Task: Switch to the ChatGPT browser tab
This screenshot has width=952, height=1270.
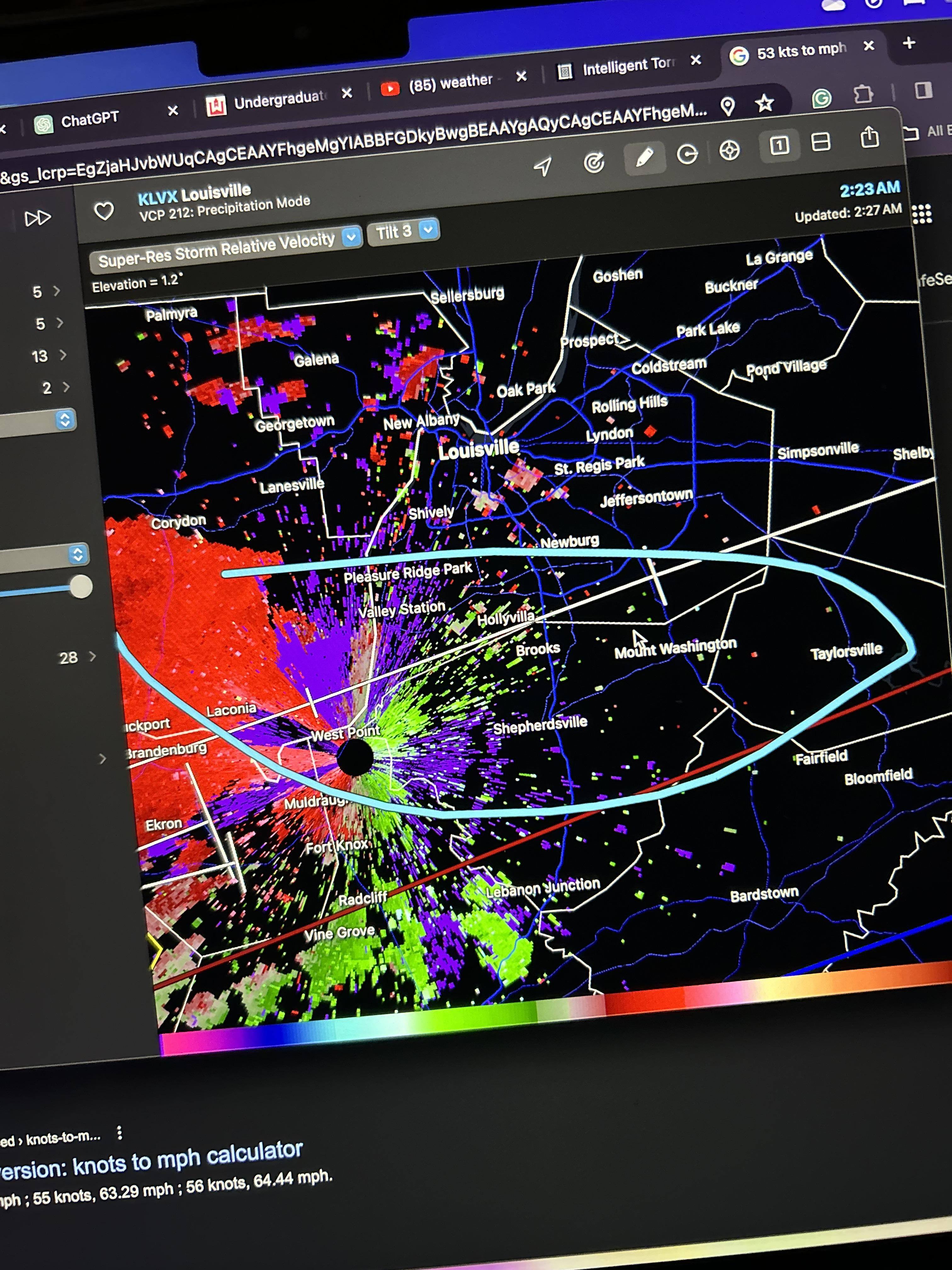Action: point(89,120)
